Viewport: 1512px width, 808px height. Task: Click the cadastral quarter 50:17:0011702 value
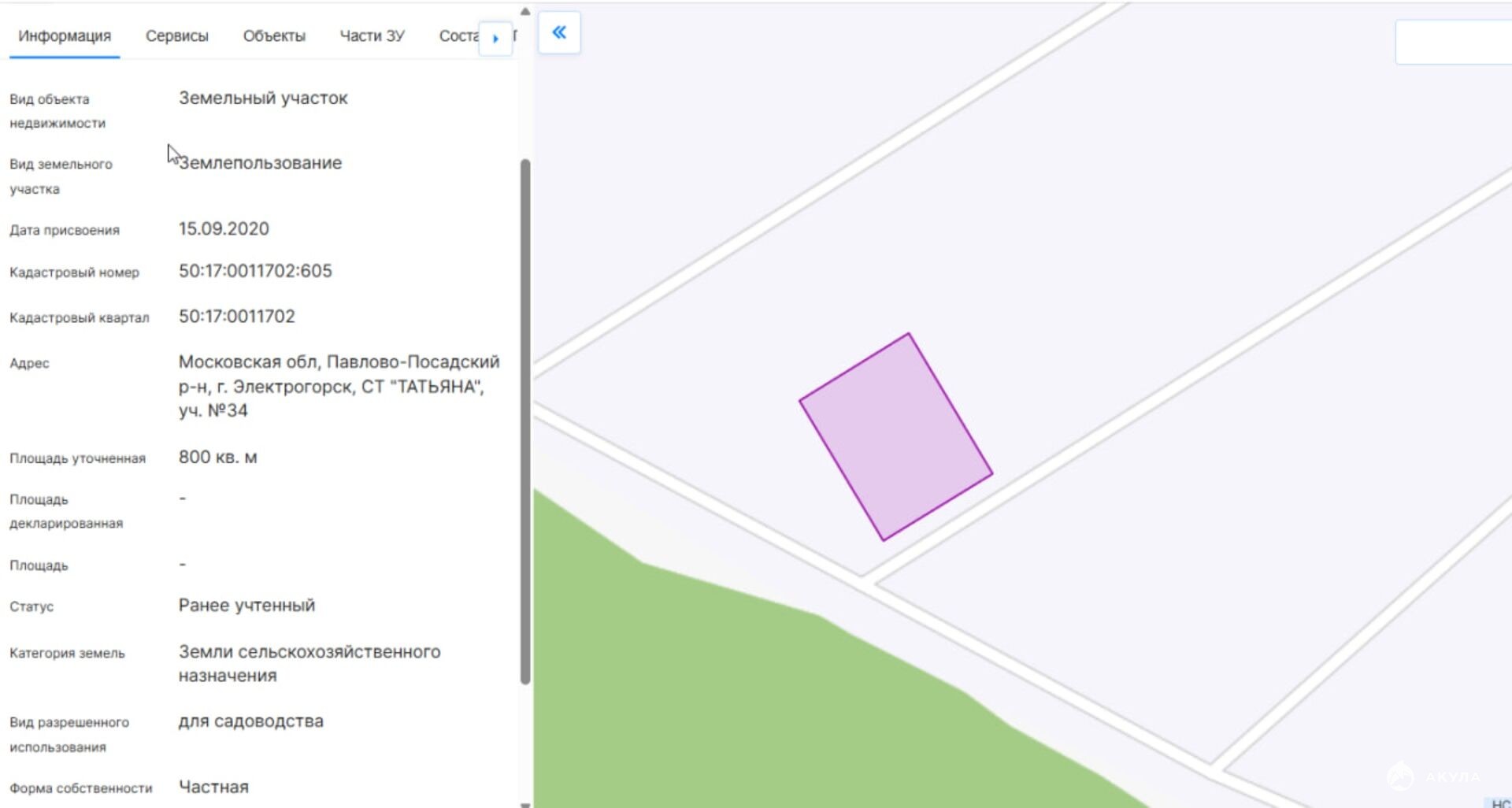click(236, 317)
